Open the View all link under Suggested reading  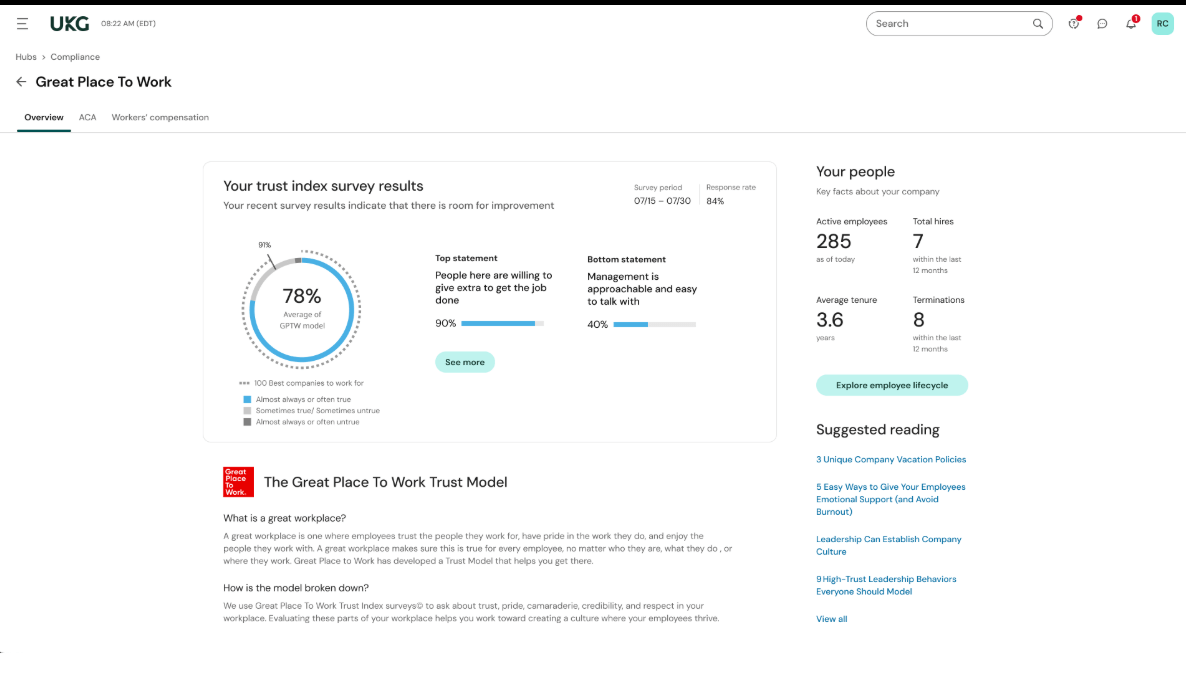(831, 618)
